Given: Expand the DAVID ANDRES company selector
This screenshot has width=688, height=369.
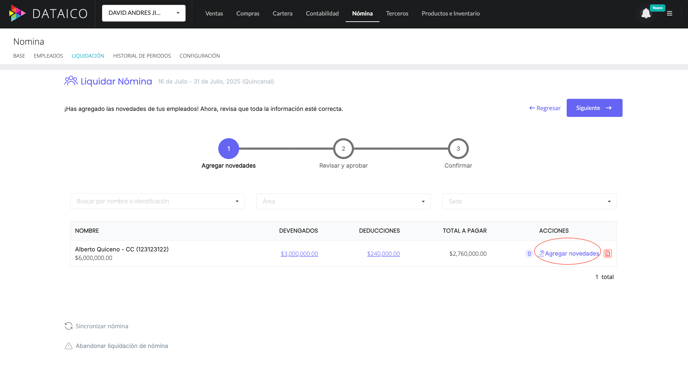Looking at the screenshot, I should point(143,13).
